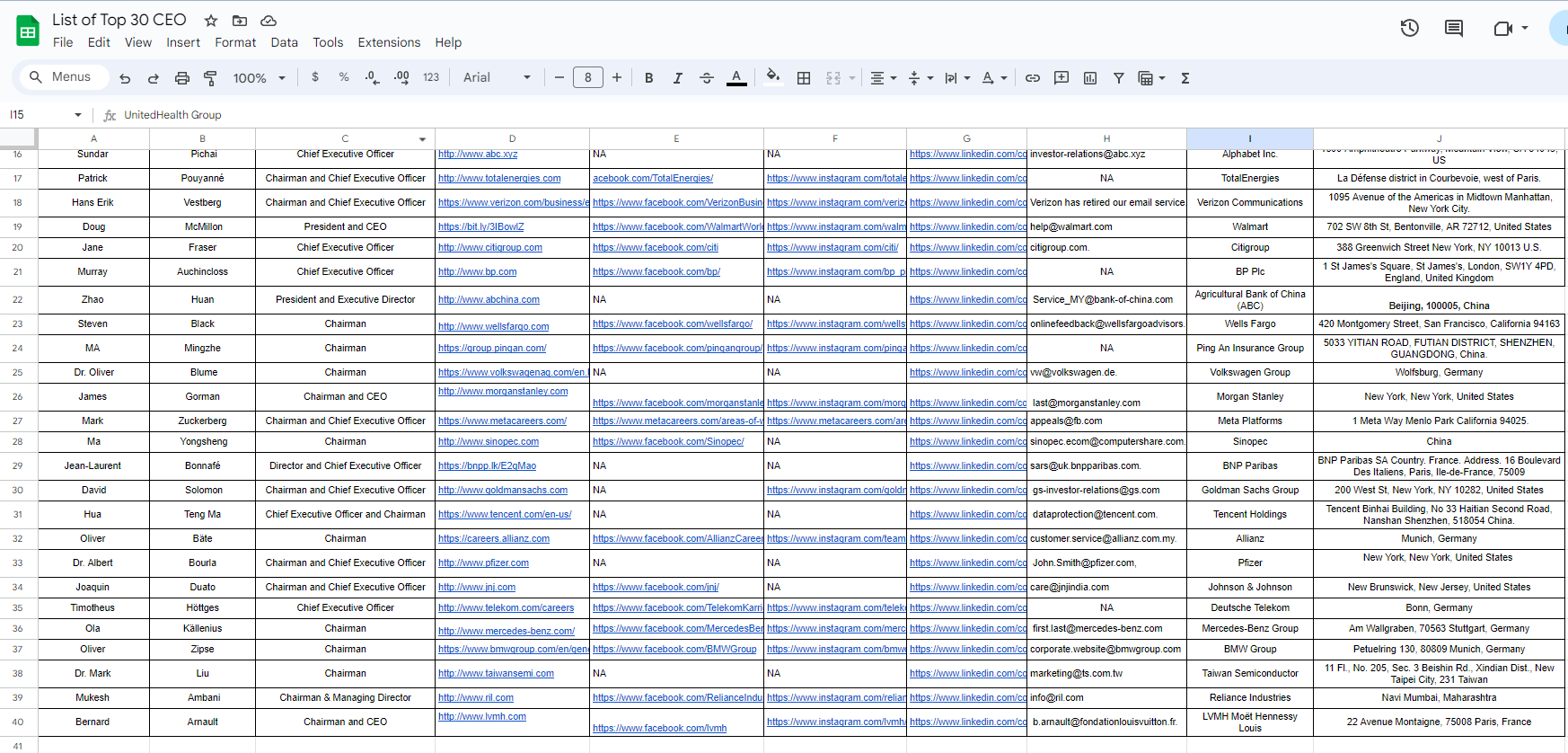The width and height of the screenshot is (1568, 753).
Task: Open the View menu
Action: 138,42
